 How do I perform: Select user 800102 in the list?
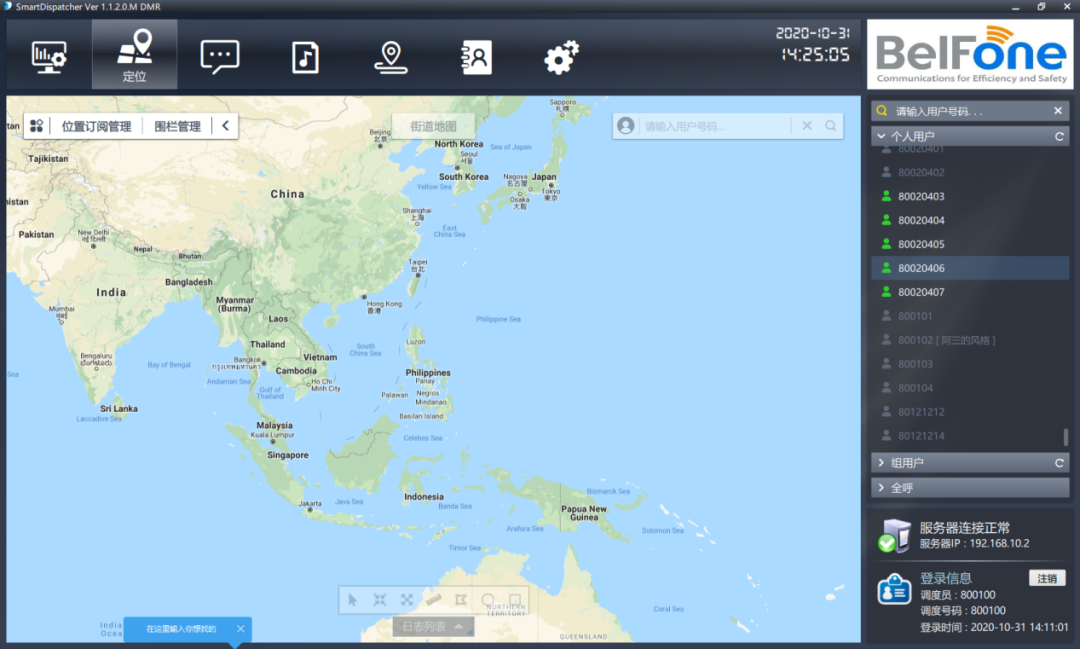point(970,340)
